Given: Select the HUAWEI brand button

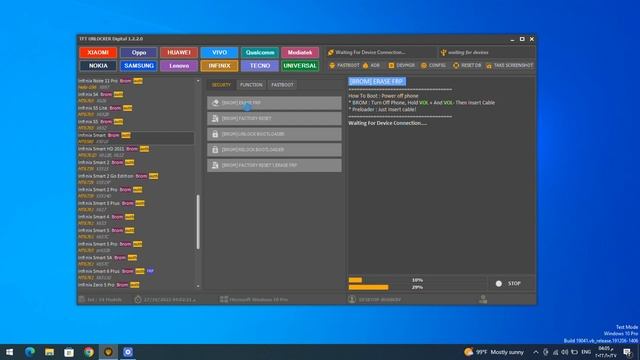Looking at the screenshot, I should point(179,53).
